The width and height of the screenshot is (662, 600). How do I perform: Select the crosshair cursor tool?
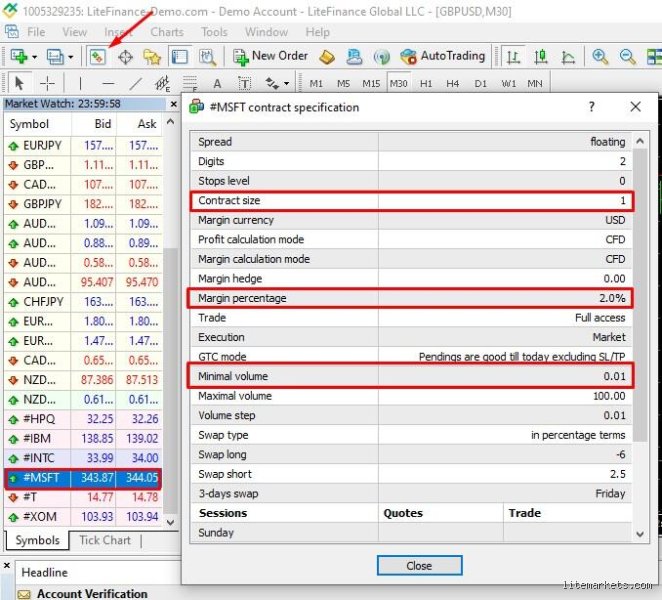coord(47,84)
